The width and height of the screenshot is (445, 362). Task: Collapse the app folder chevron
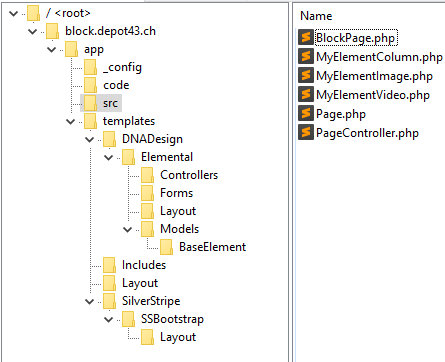(x=52, y=50)
